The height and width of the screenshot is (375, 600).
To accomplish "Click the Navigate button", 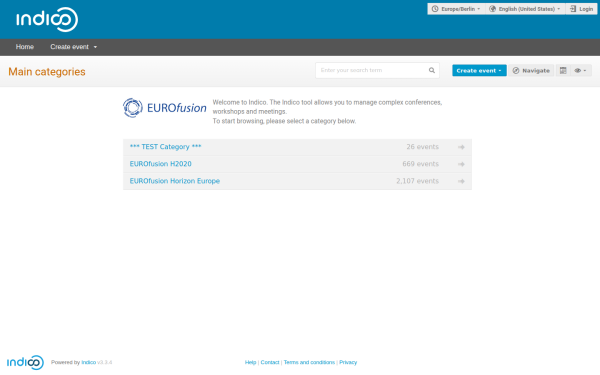I will (531, 70).
